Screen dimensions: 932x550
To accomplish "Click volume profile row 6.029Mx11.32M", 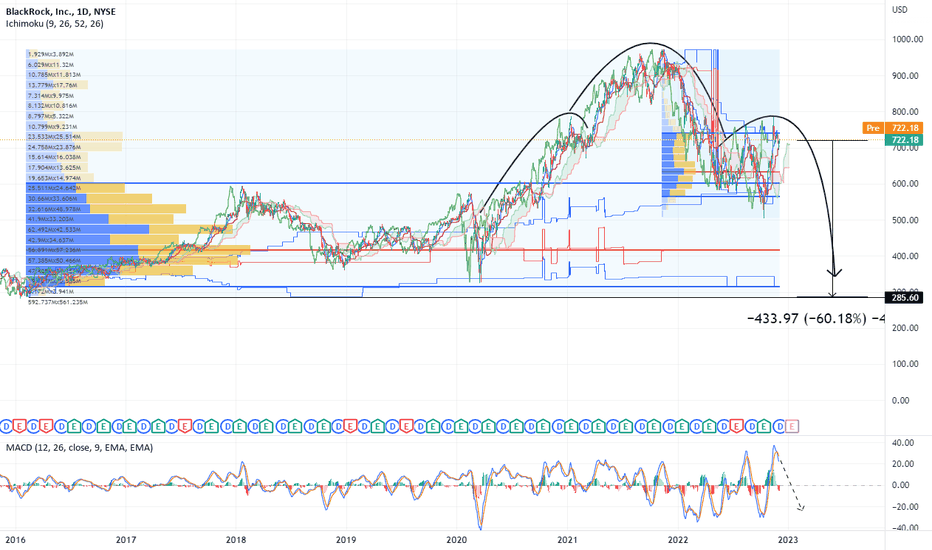I will point(51,64).
